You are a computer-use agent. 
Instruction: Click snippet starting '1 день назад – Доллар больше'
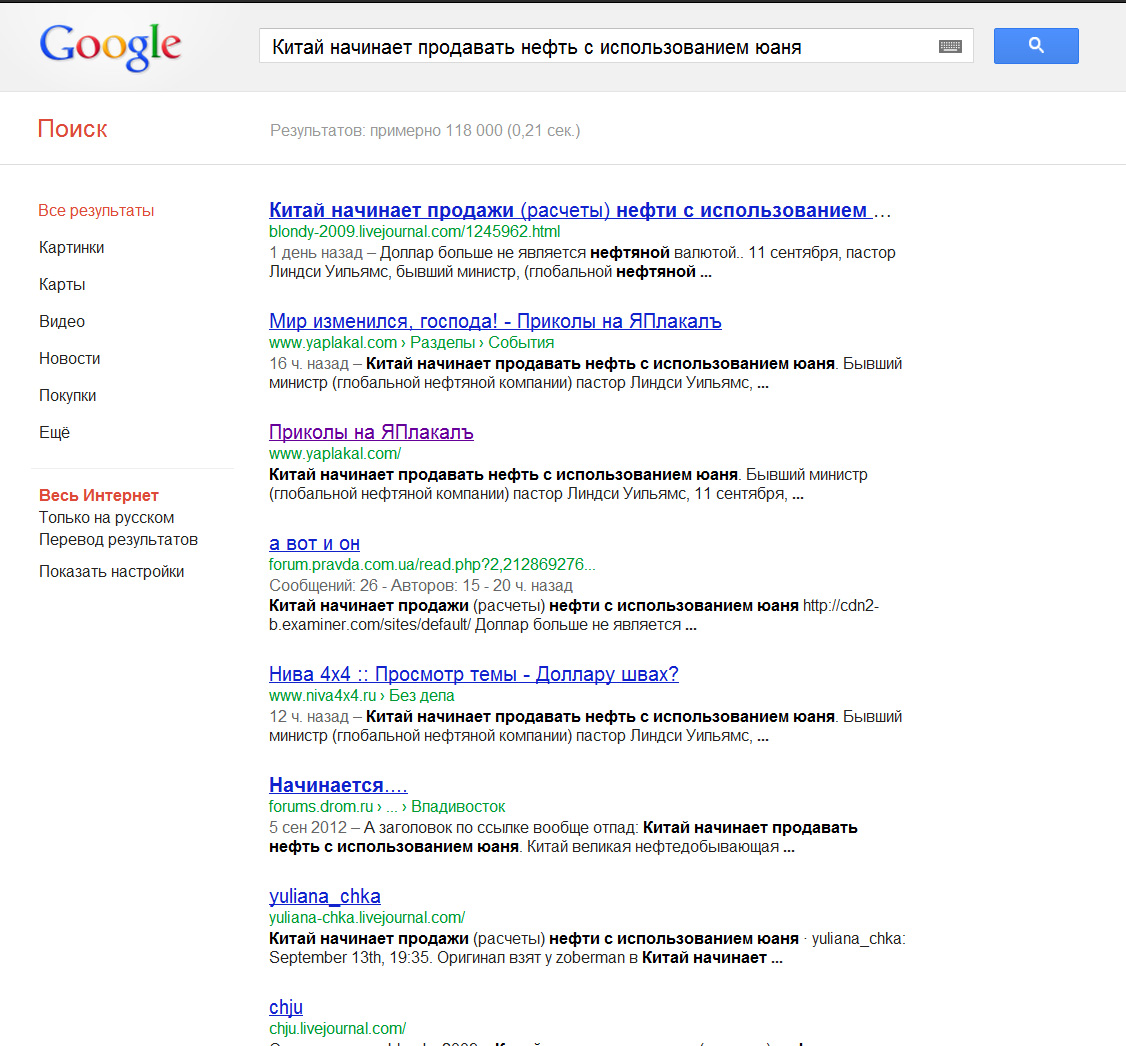tap(582, 262)
